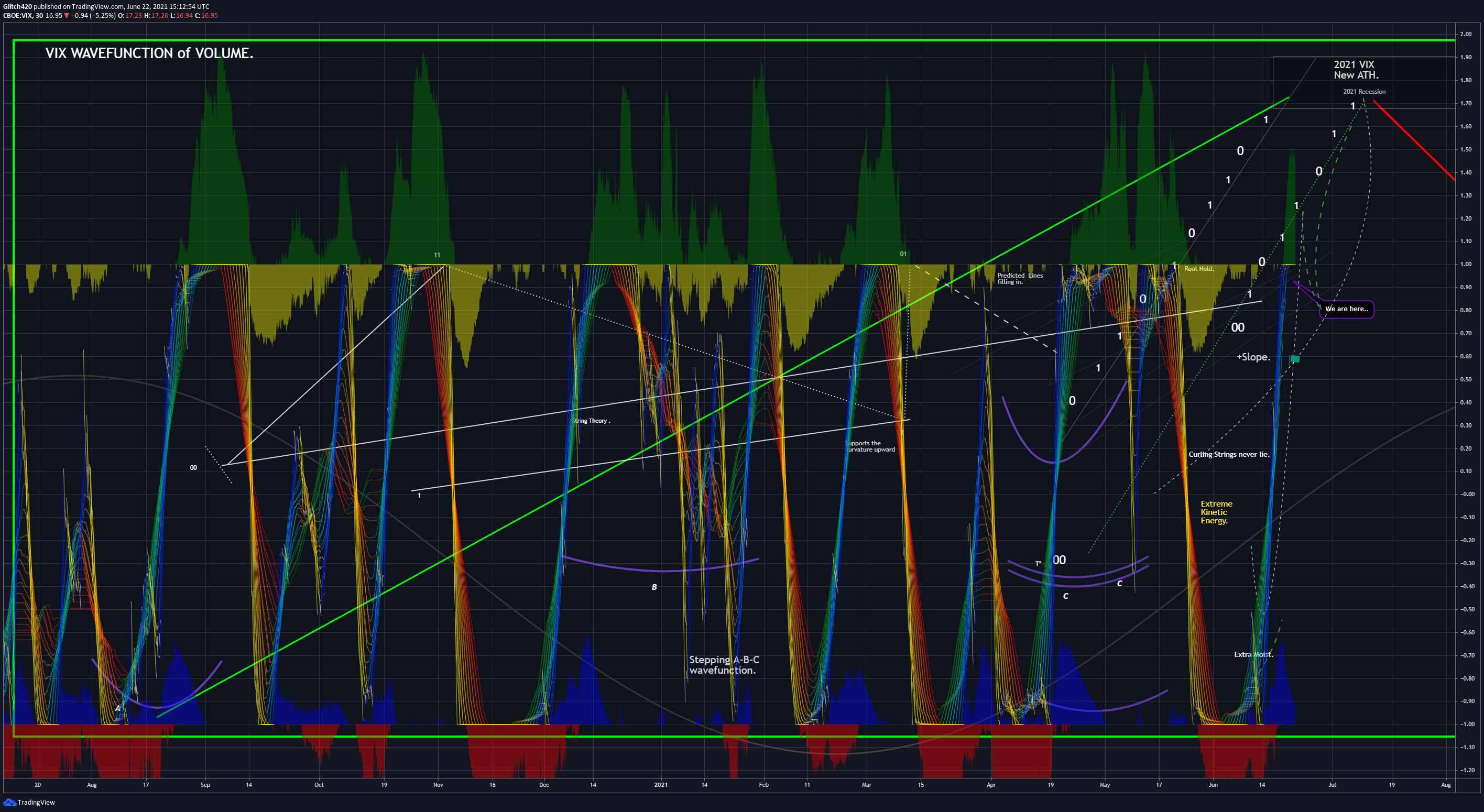The width and height of the screenshot is (1484, 812).
Task: Click the String Theory . label
Action: tap(591, 421)
